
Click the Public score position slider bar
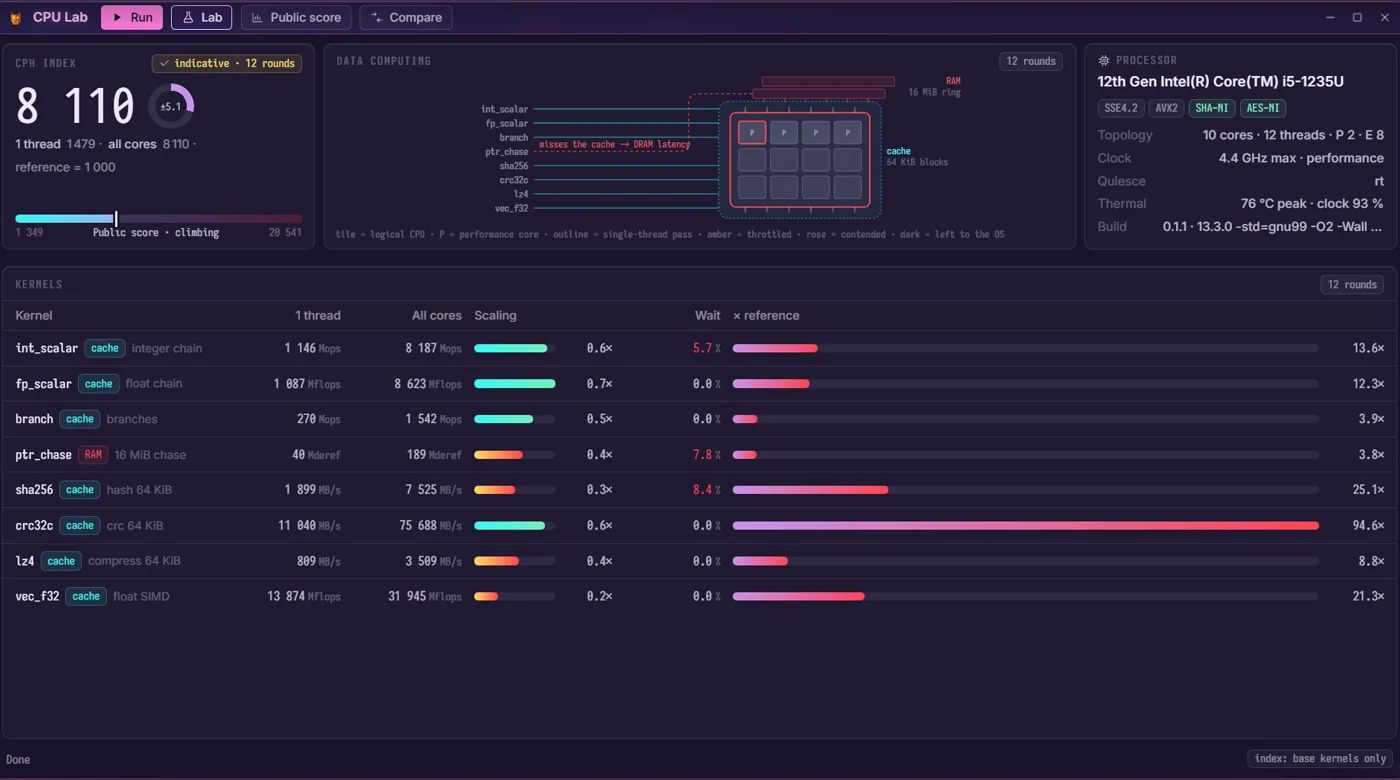point(158,218)
